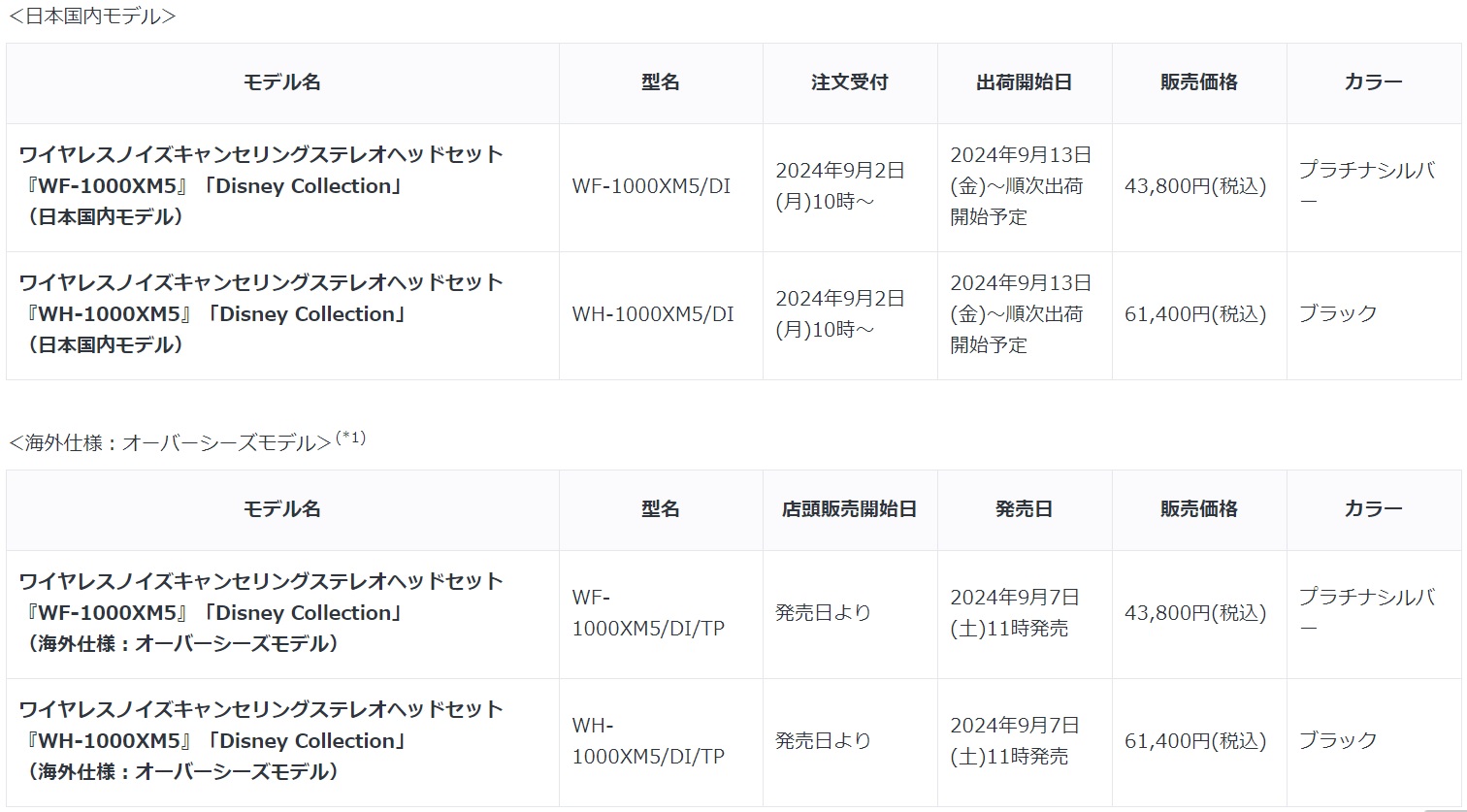Select model number WF-1000XM5/DI
Screen dimensions: 1467x812
pos(651,185)
